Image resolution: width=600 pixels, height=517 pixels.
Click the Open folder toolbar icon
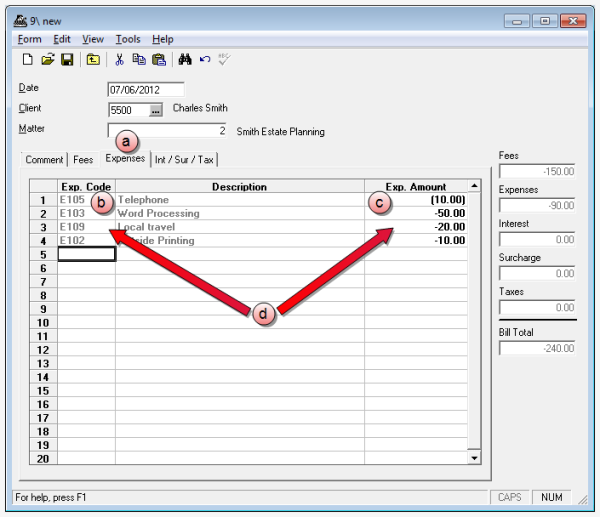pyautogui.click(x=47, y=60)
